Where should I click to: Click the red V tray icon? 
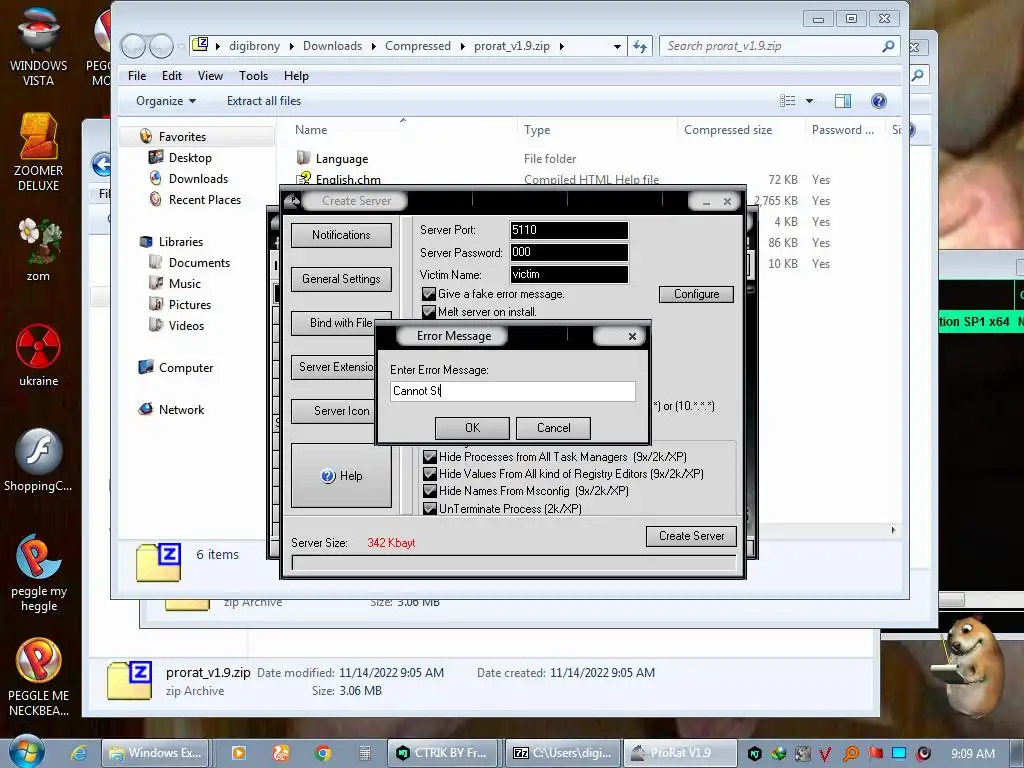[x=825, y=754]
